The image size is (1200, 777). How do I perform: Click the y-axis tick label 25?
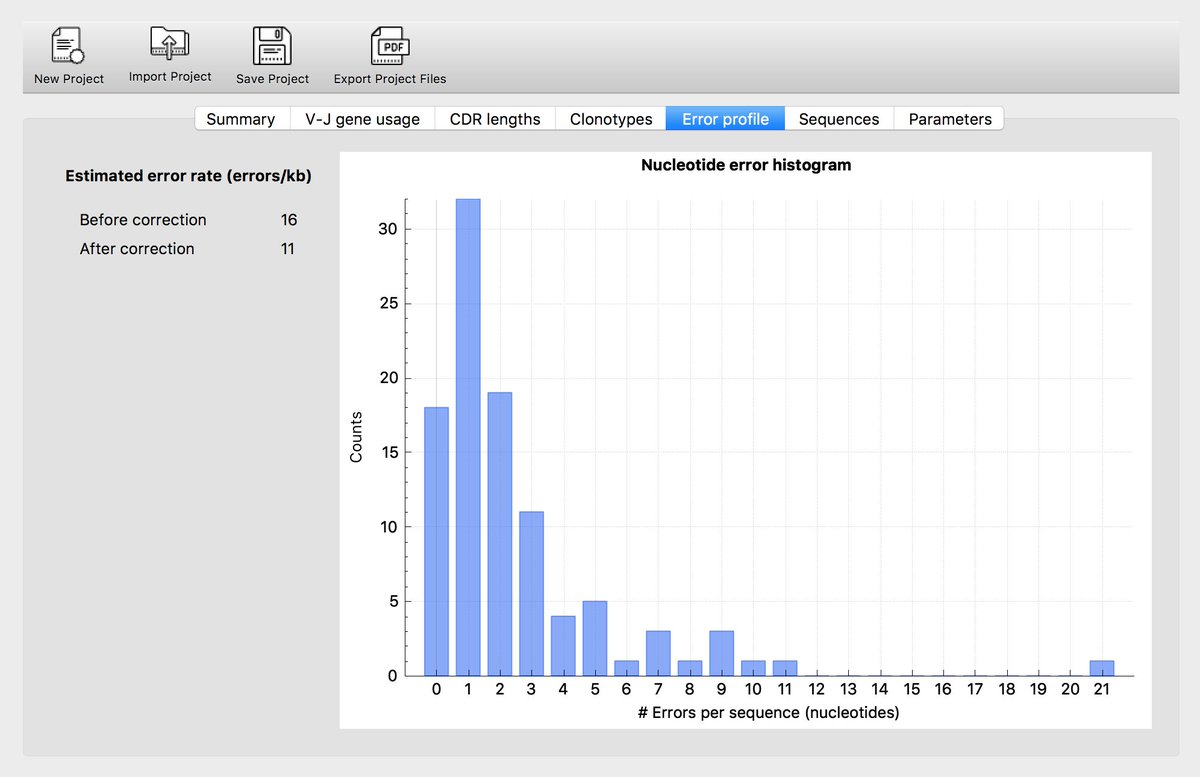tap(388, 303)
